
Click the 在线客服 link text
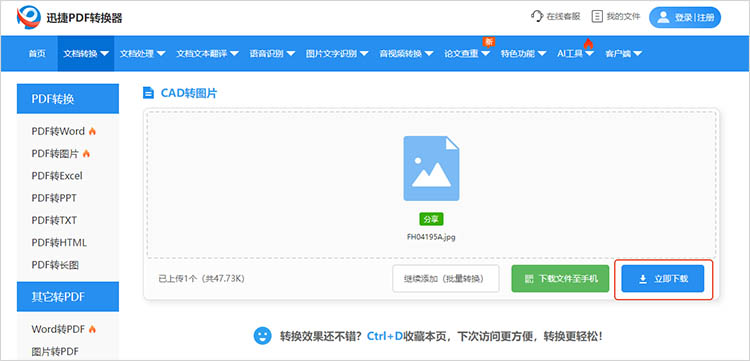[x=563, y=17]
